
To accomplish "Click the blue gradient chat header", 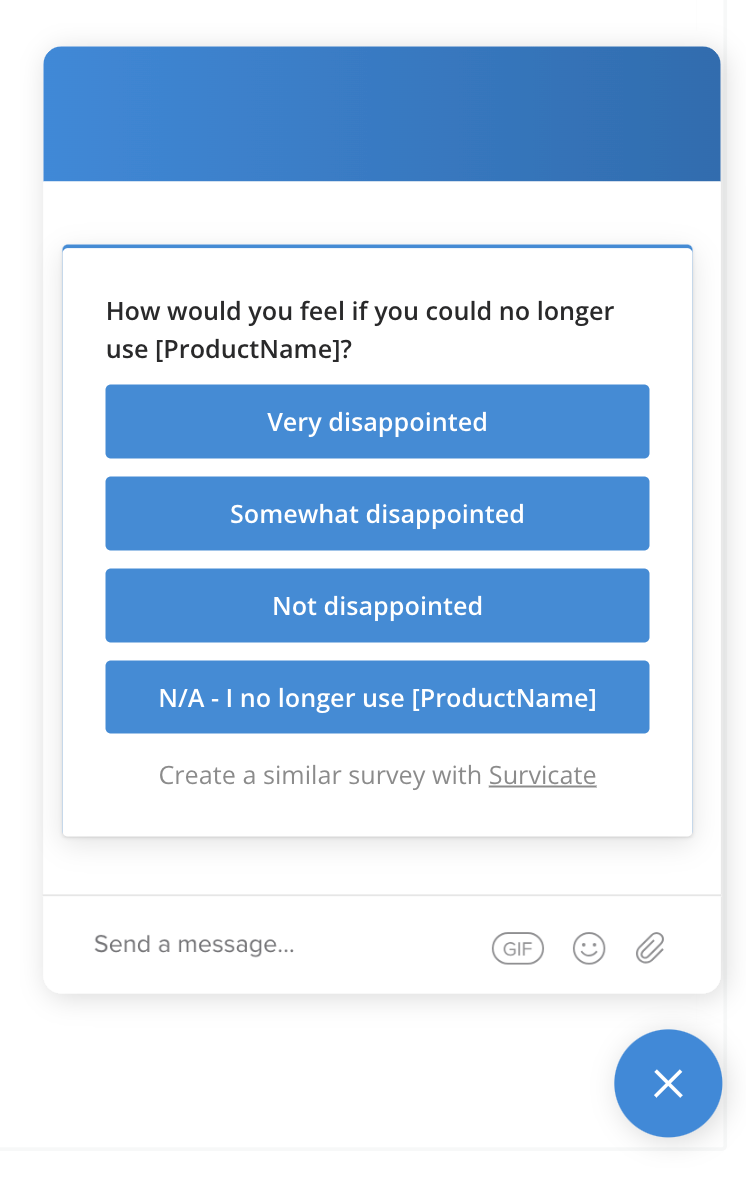I will (x=382, y=114).
